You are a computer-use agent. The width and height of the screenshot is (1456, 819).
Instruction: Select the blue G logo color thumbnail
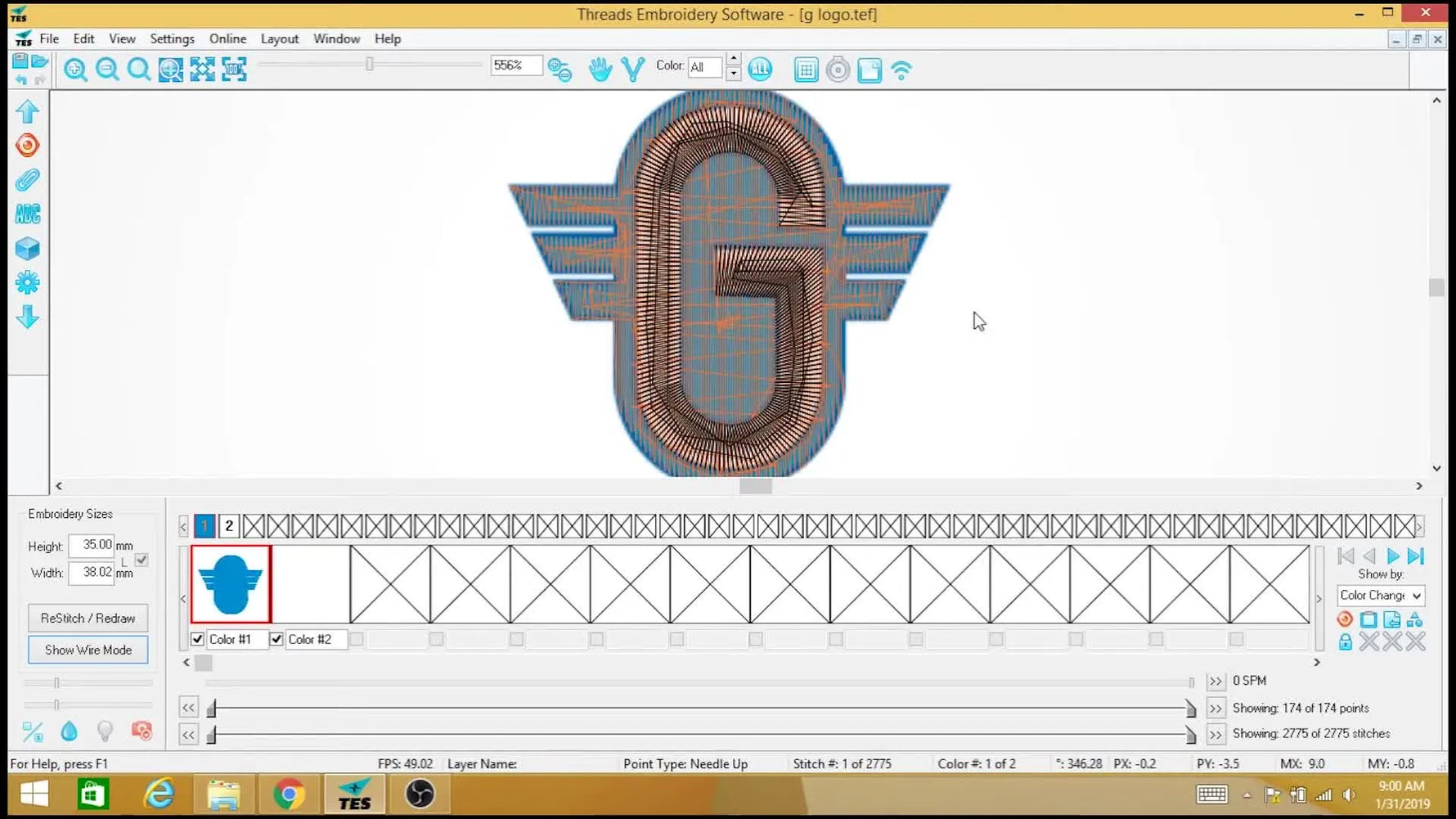tap(231, 584)
